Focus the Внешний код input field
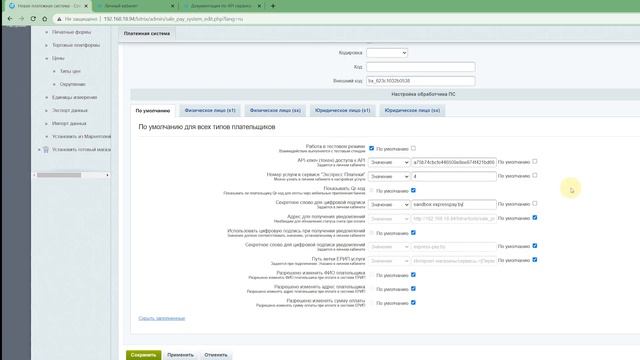Image resolution: width=640 pixels, height=360 pixels. [420, 81]
